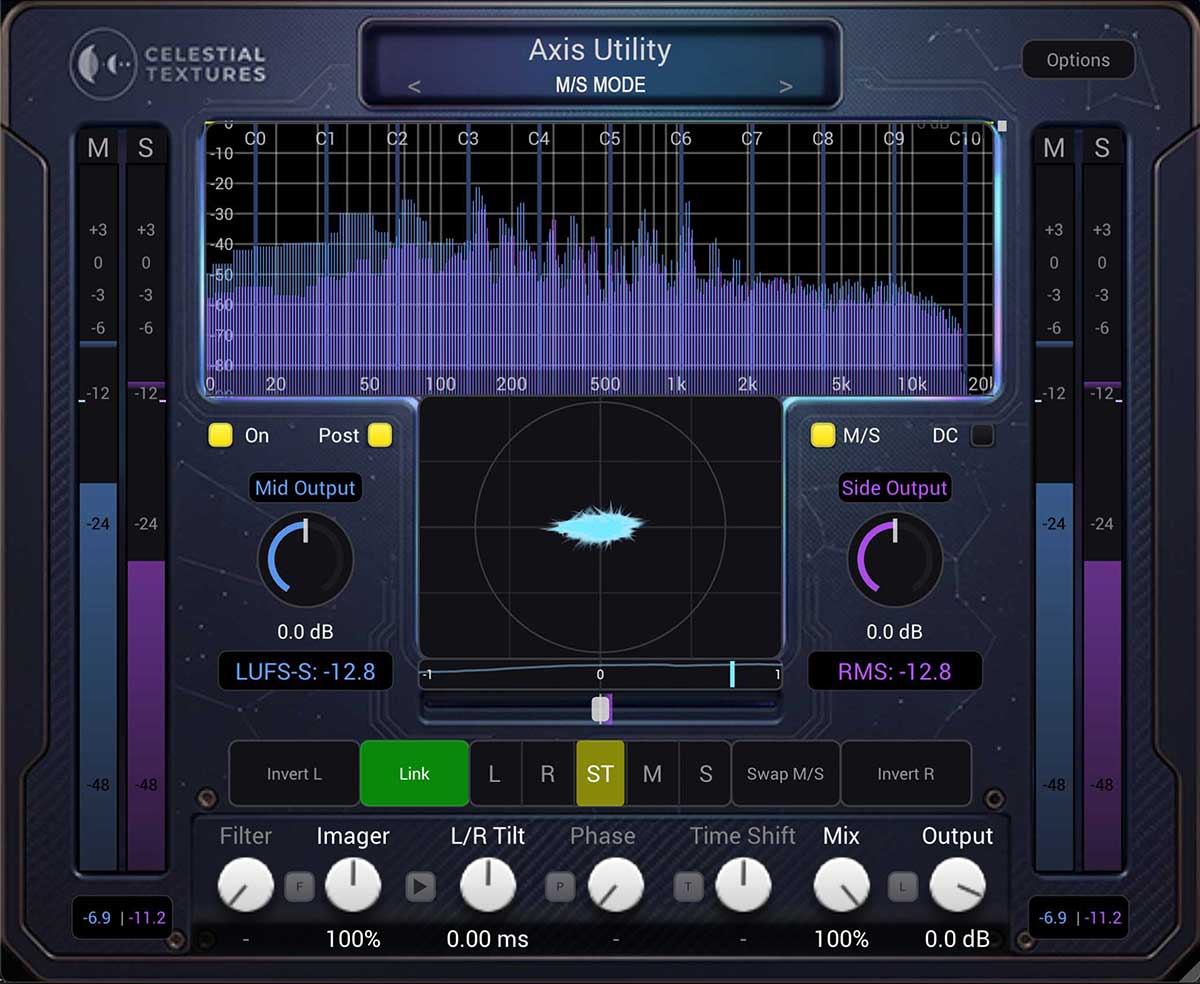
Task: Enable Invert R
Action: [906, 773]
